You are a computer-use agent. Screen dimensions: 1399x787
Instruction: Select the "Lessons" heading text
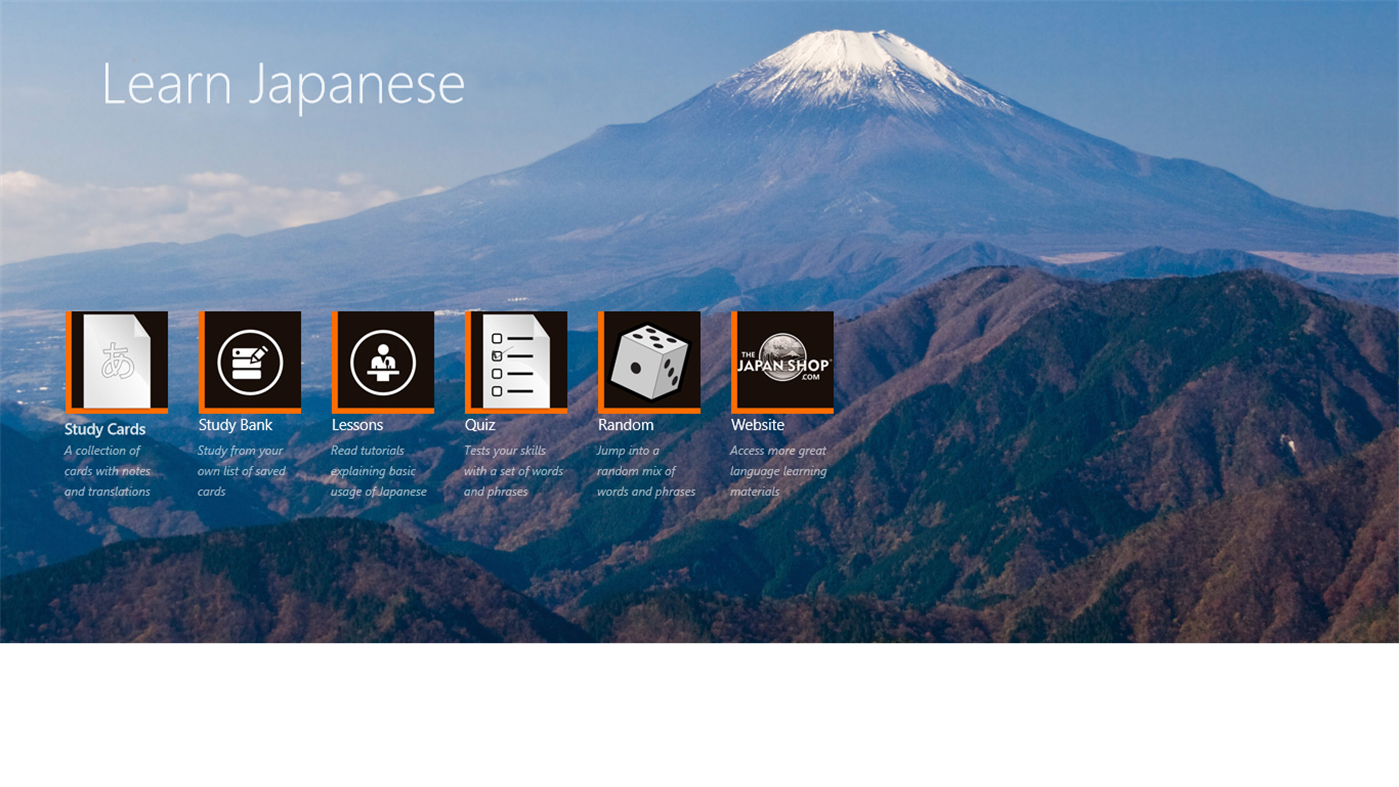tap(356, 425)
